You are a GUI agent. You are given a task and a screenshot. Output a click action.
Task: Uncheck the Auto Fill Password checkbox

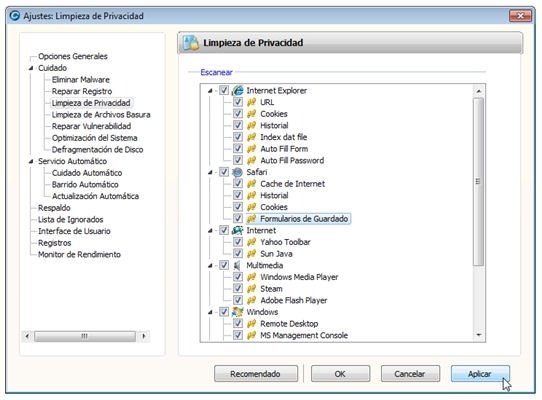pyautogui.click(x=238, y=160)
